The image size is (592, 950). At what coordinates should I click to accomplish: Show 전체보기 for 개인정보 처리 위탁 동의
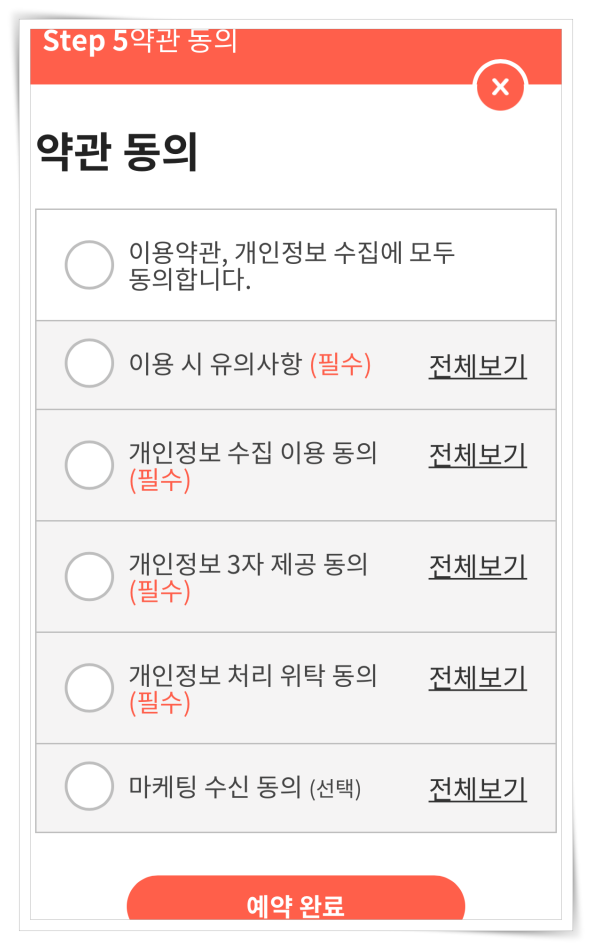point(477,677)
